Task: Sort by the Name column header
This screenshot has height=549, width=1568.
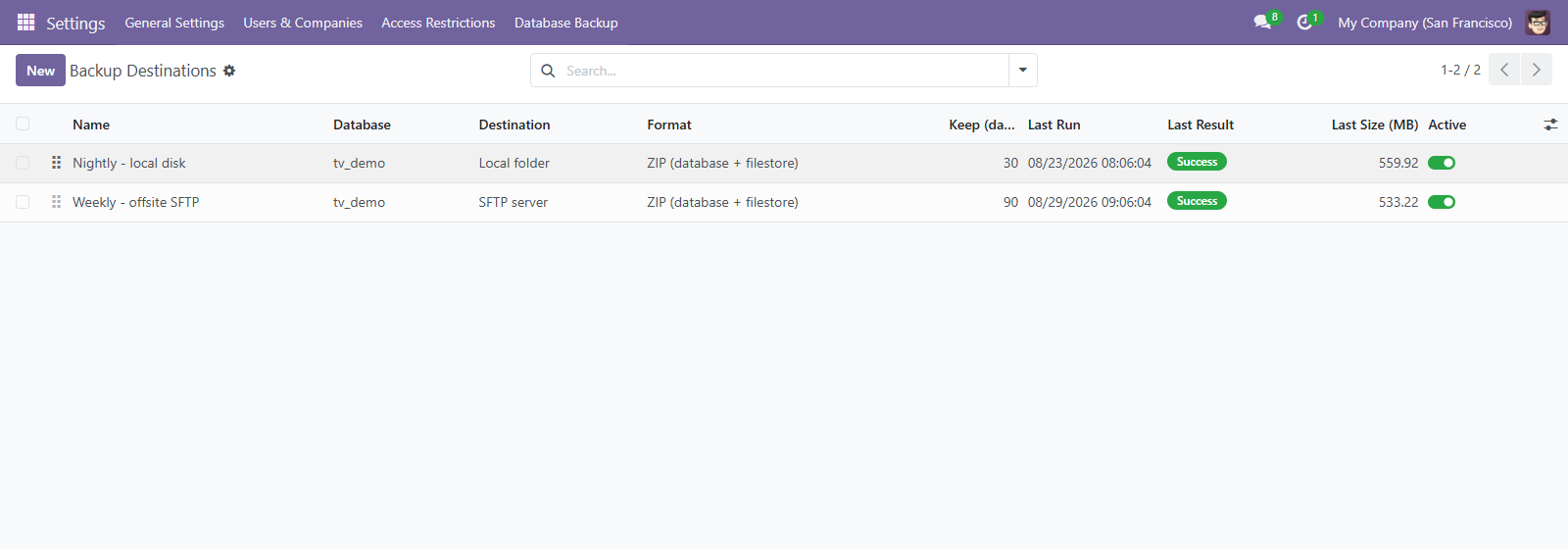Action: pyautogui.click(x=91, y=125)
